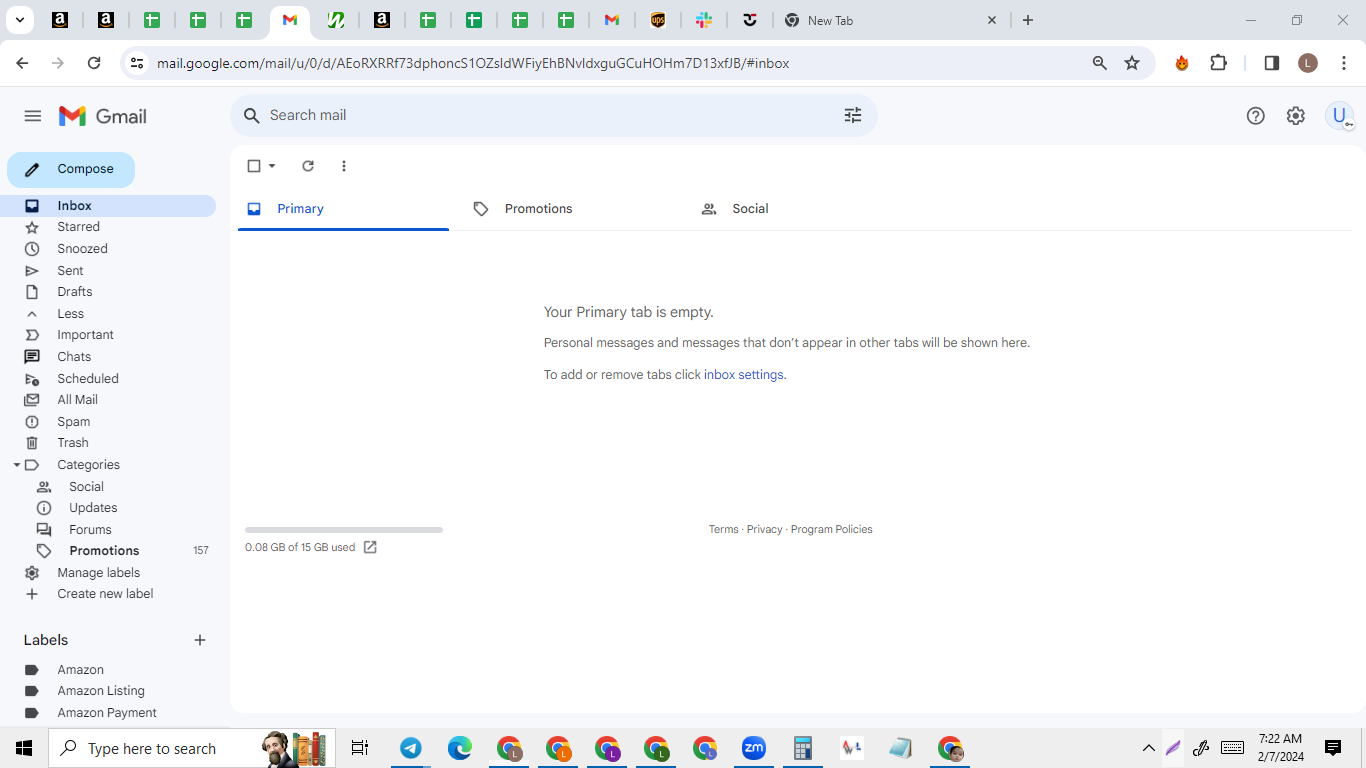Open the Terms link

pyautogui.click(x=723, y=530)
